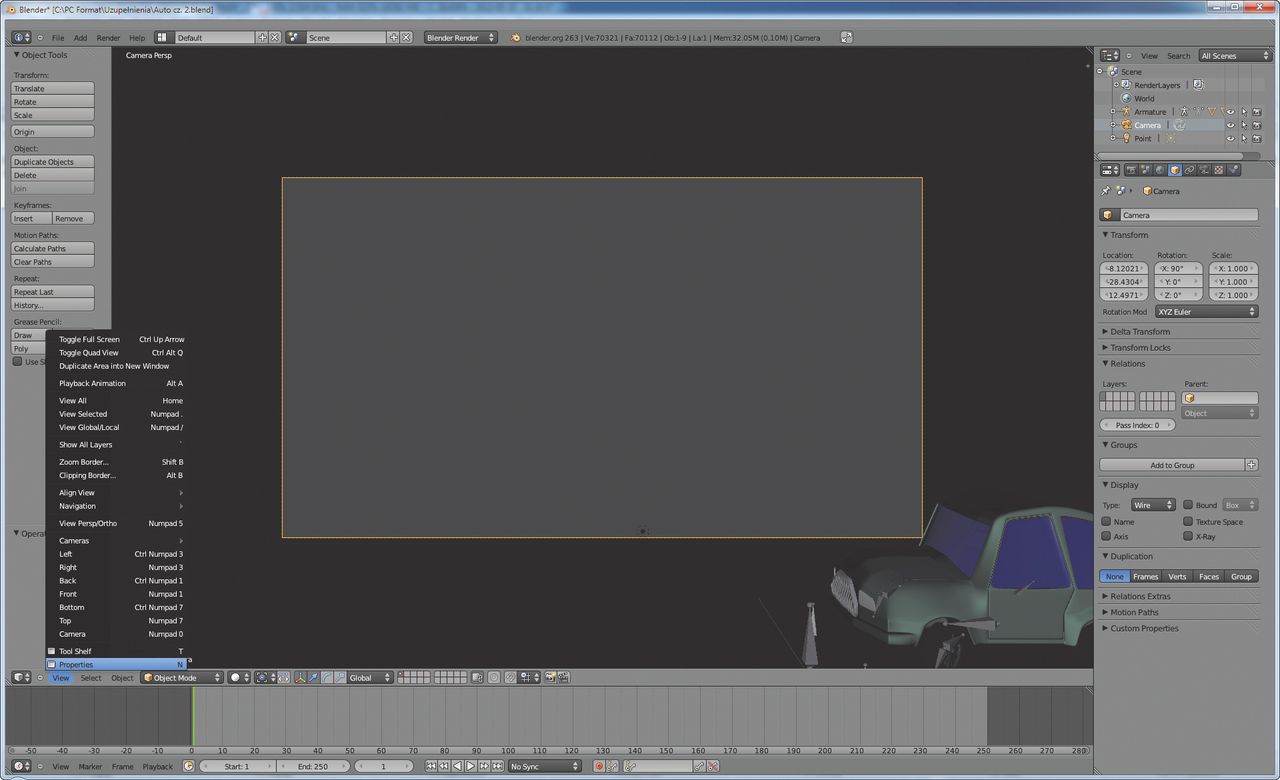Expand the Custom Properties panel
Image resolution: width=1280 pixels, height=780 pixels.
click(x=1144, y=628)
